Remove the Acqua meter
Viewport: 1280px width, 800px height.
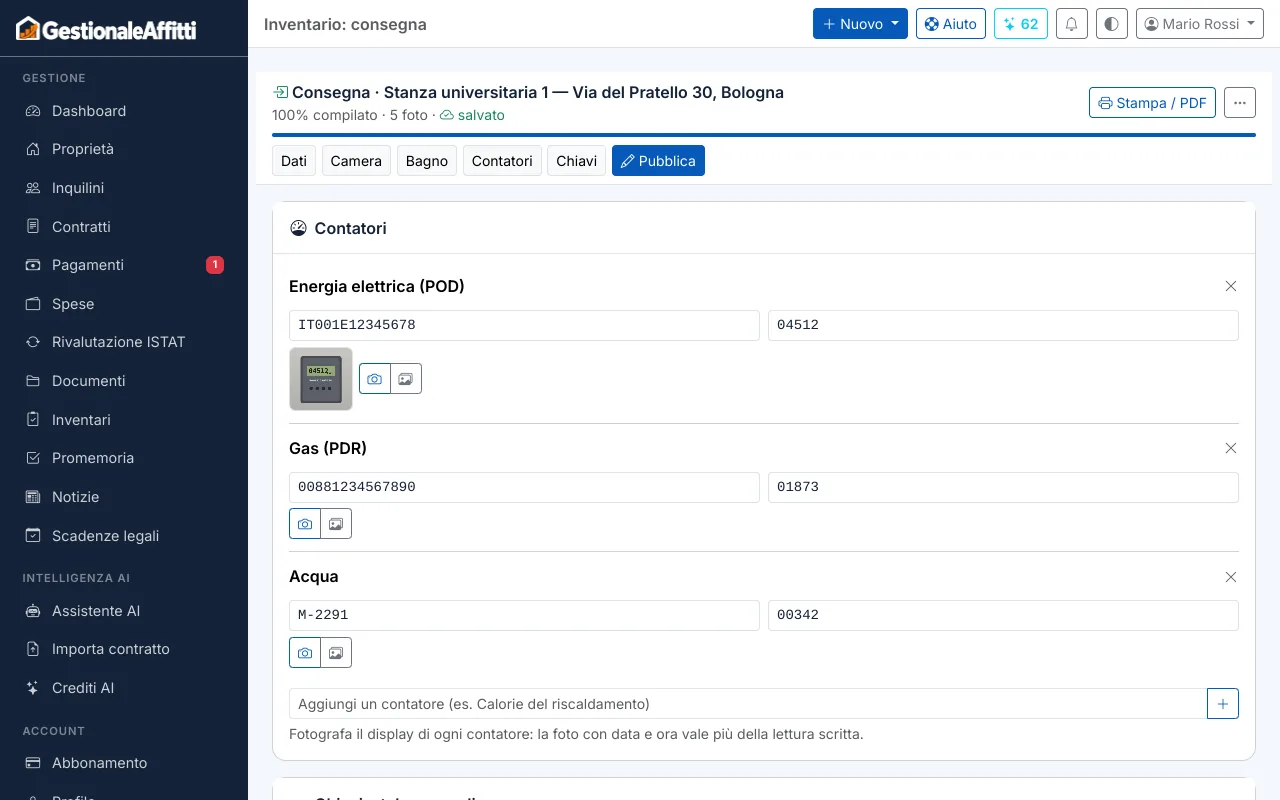tap(1231, 577)
